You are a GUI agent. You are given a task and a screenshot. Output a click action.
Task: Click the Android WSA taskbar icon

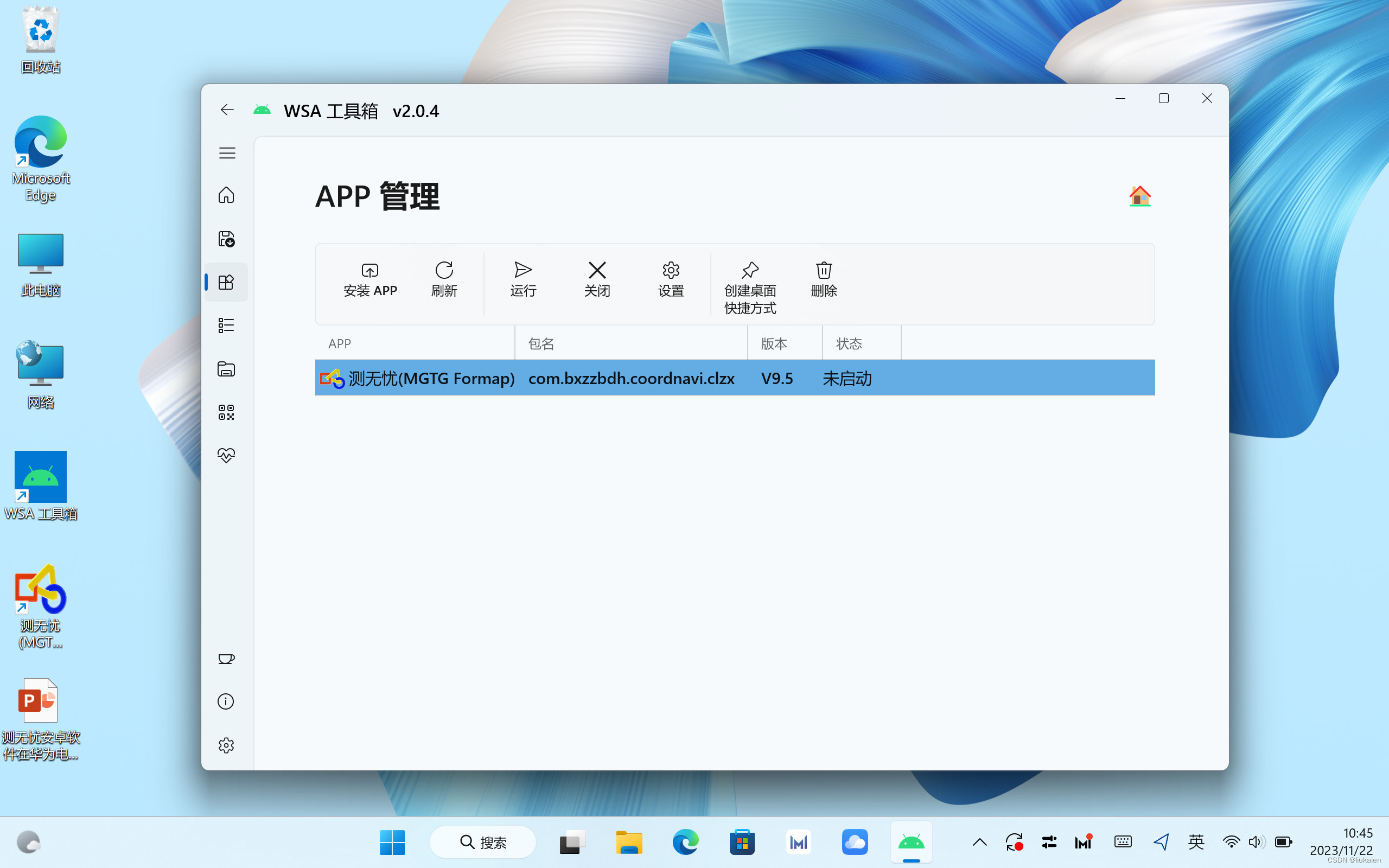click(x=912, y=842)
